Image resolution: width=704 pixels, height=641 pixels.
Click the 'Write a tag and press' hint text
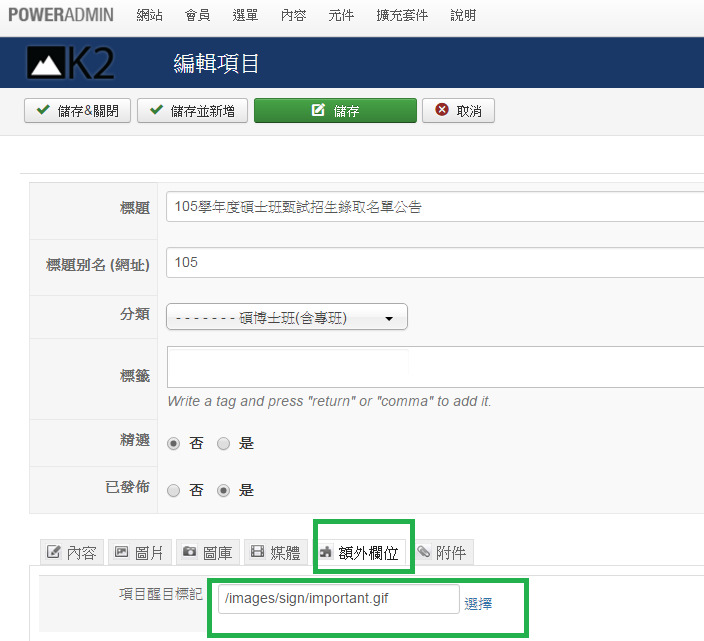pos(329,401)
